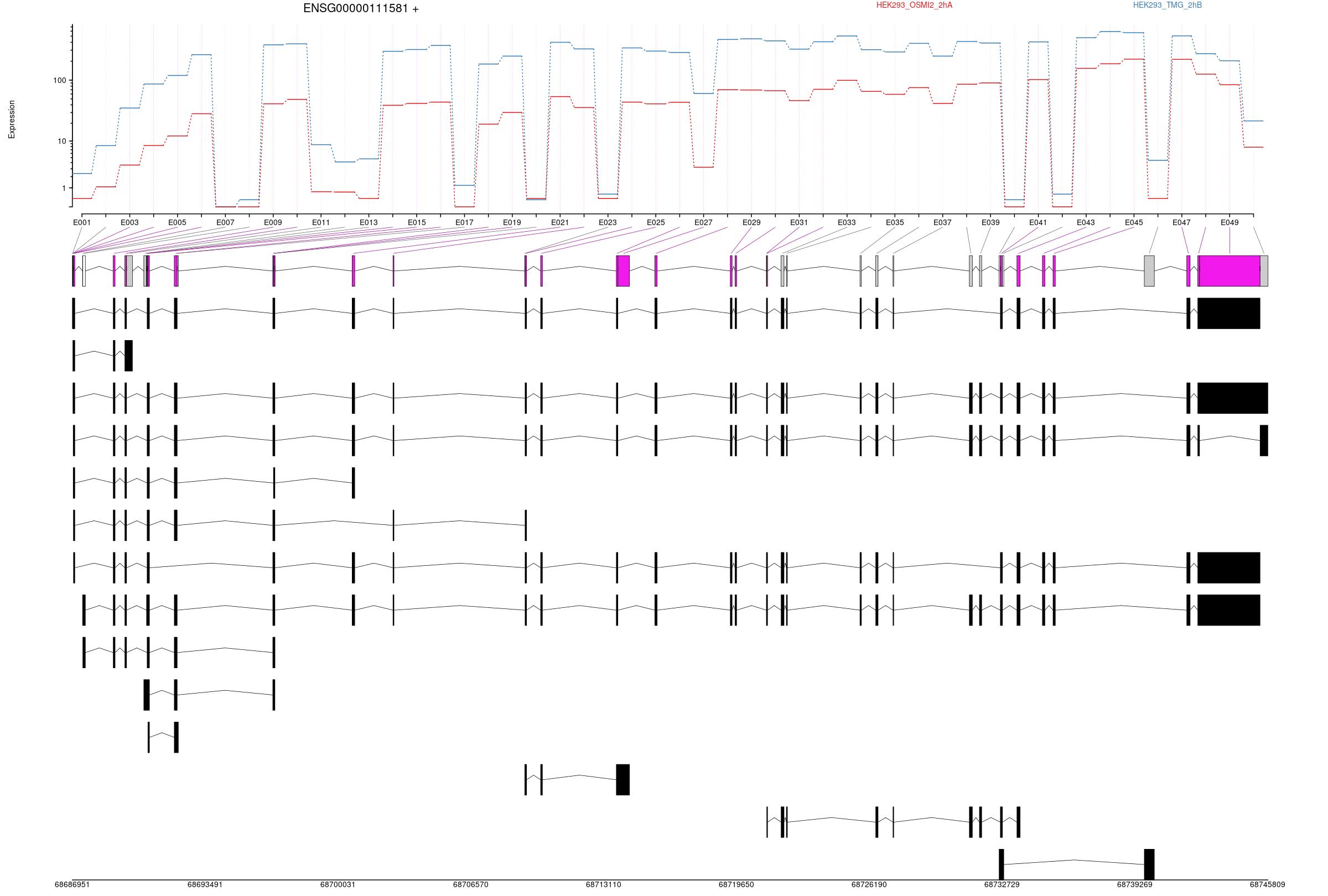Image resolution: width=1328 pixels, height=896 pixels.
Task: Click genomic coordinate 68745809
Action: [1268, 884]
